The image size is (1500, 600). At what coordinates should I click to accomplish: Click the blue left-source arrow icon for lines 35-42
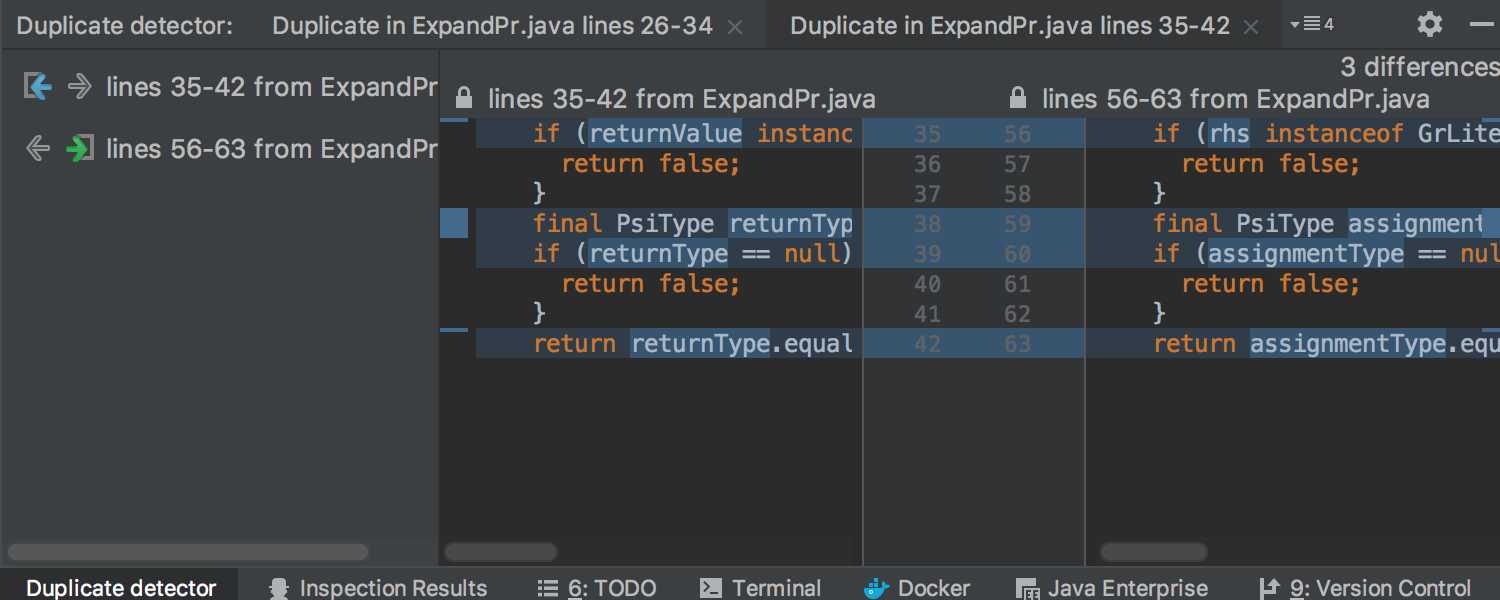[x=38, y=87]
